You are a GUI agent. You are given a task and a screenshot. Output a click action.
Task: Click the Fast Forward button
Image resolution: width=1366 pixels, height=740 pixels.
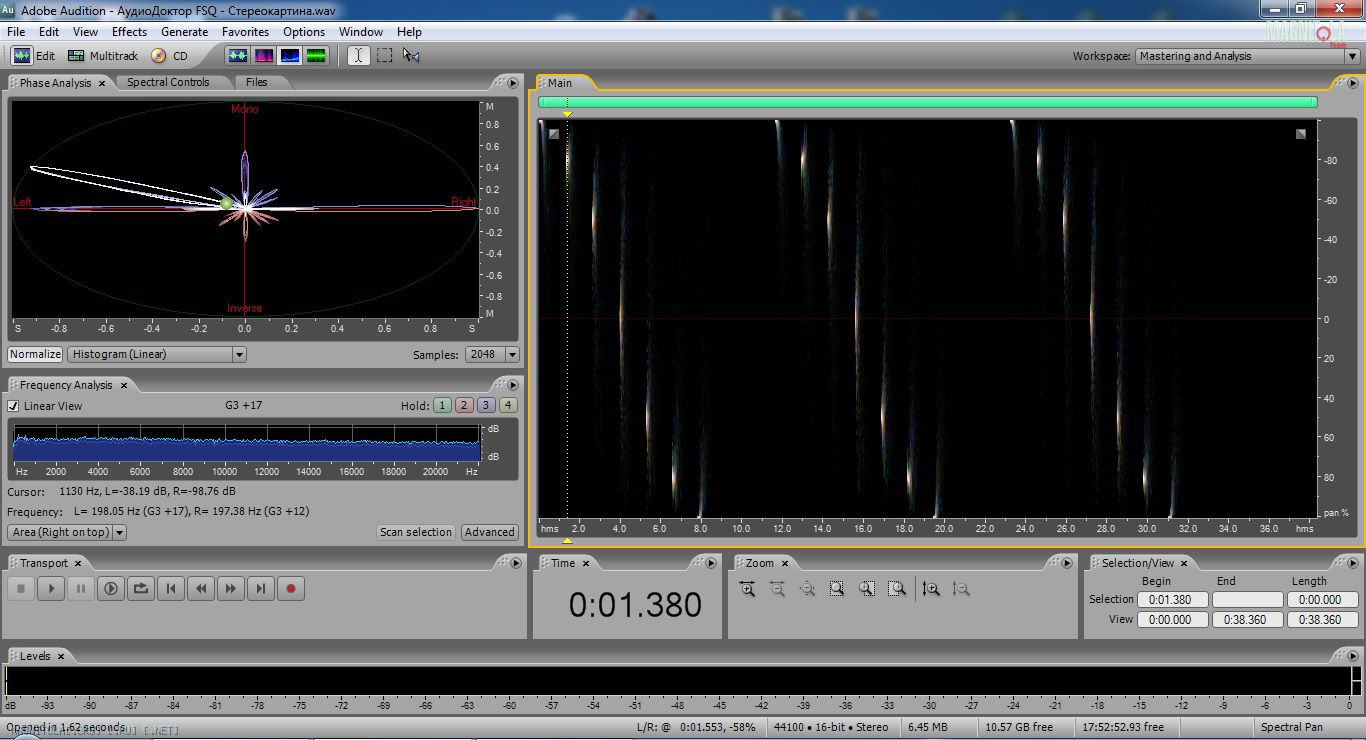pyautogui.click(x=231, y=589)
